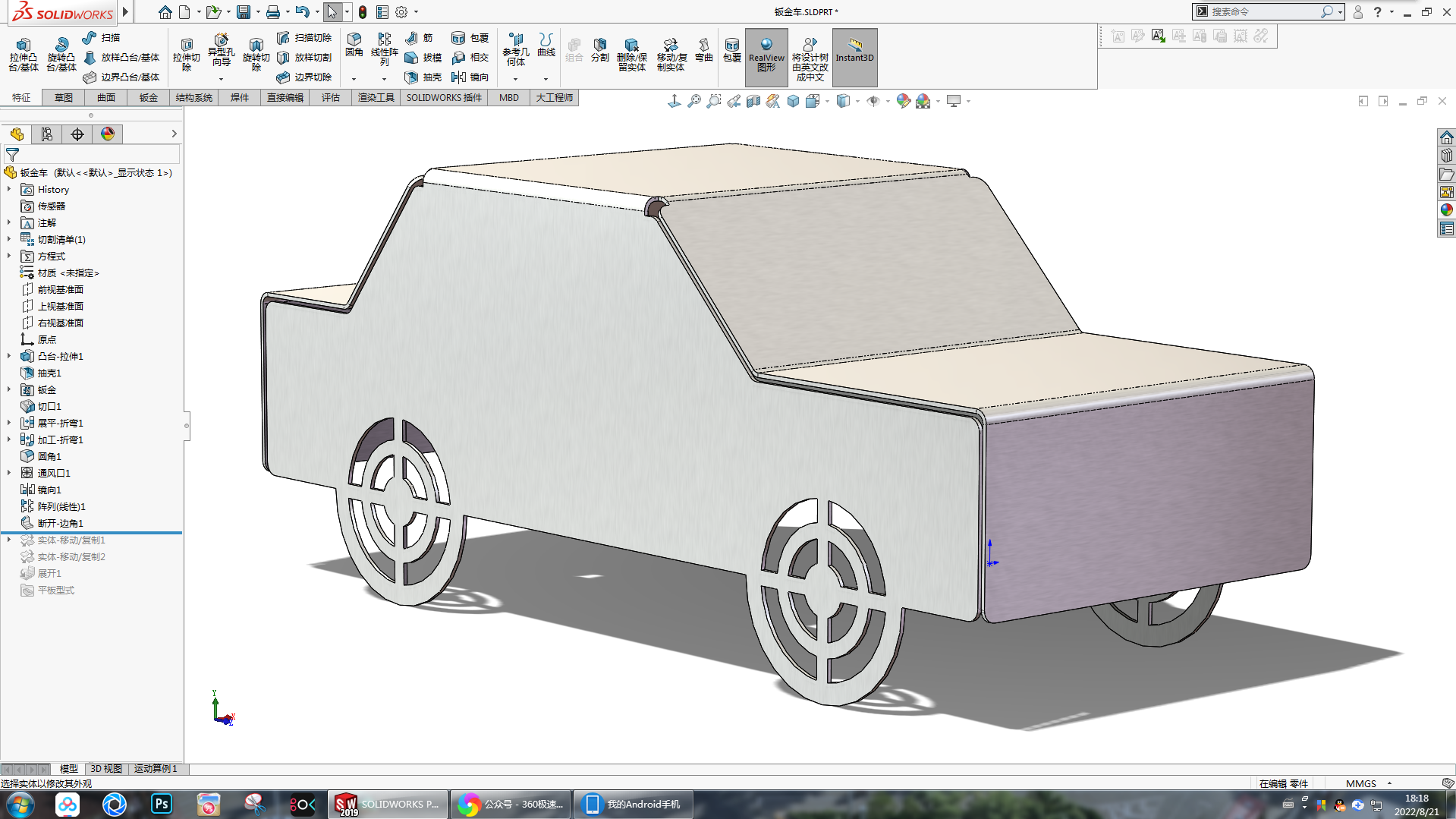Click the 镜向 mirror tool in ribbon
This screenshot has height=819, width=1456.
(470, 77)
